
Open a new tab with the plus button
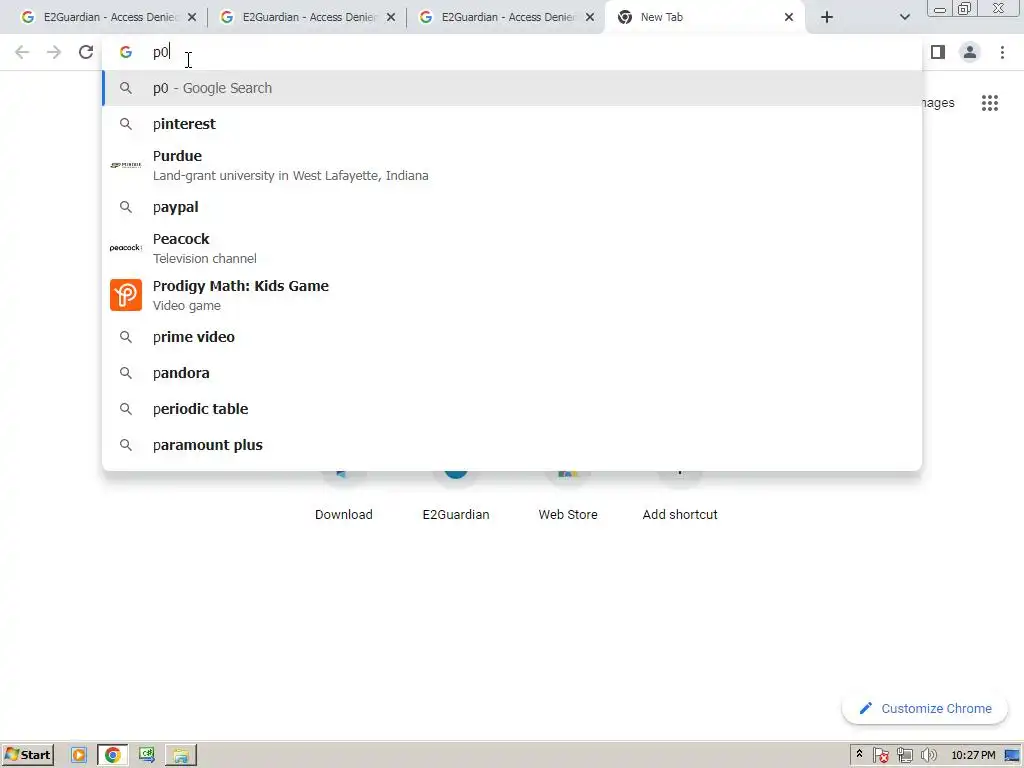click(827, 17)
